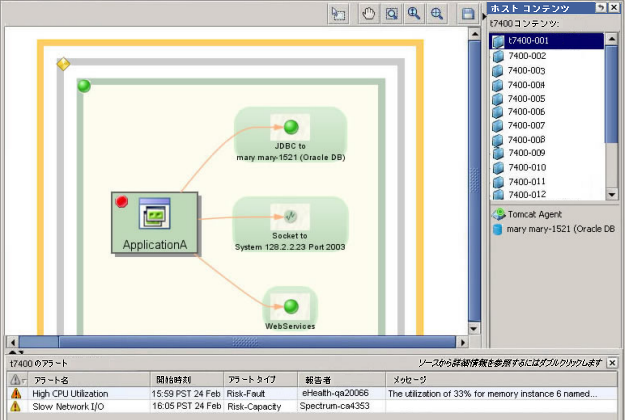
Task: Select 7400-004 list item
Action: click(x=546, y=85)
